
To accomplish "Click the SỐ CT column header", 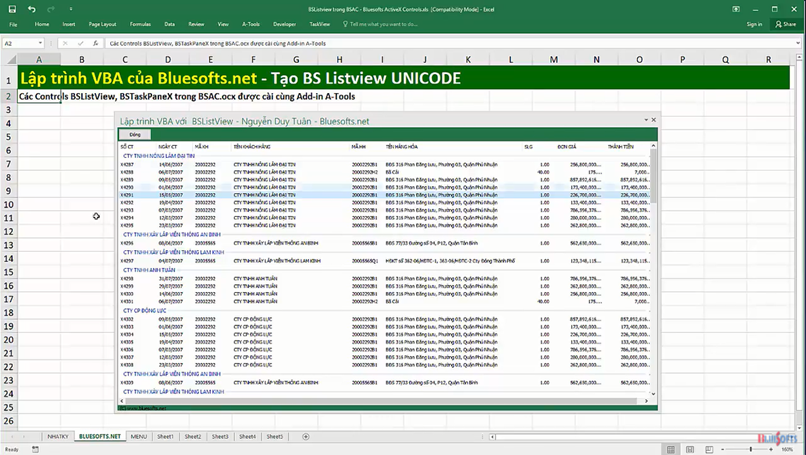I will (127, 147).
